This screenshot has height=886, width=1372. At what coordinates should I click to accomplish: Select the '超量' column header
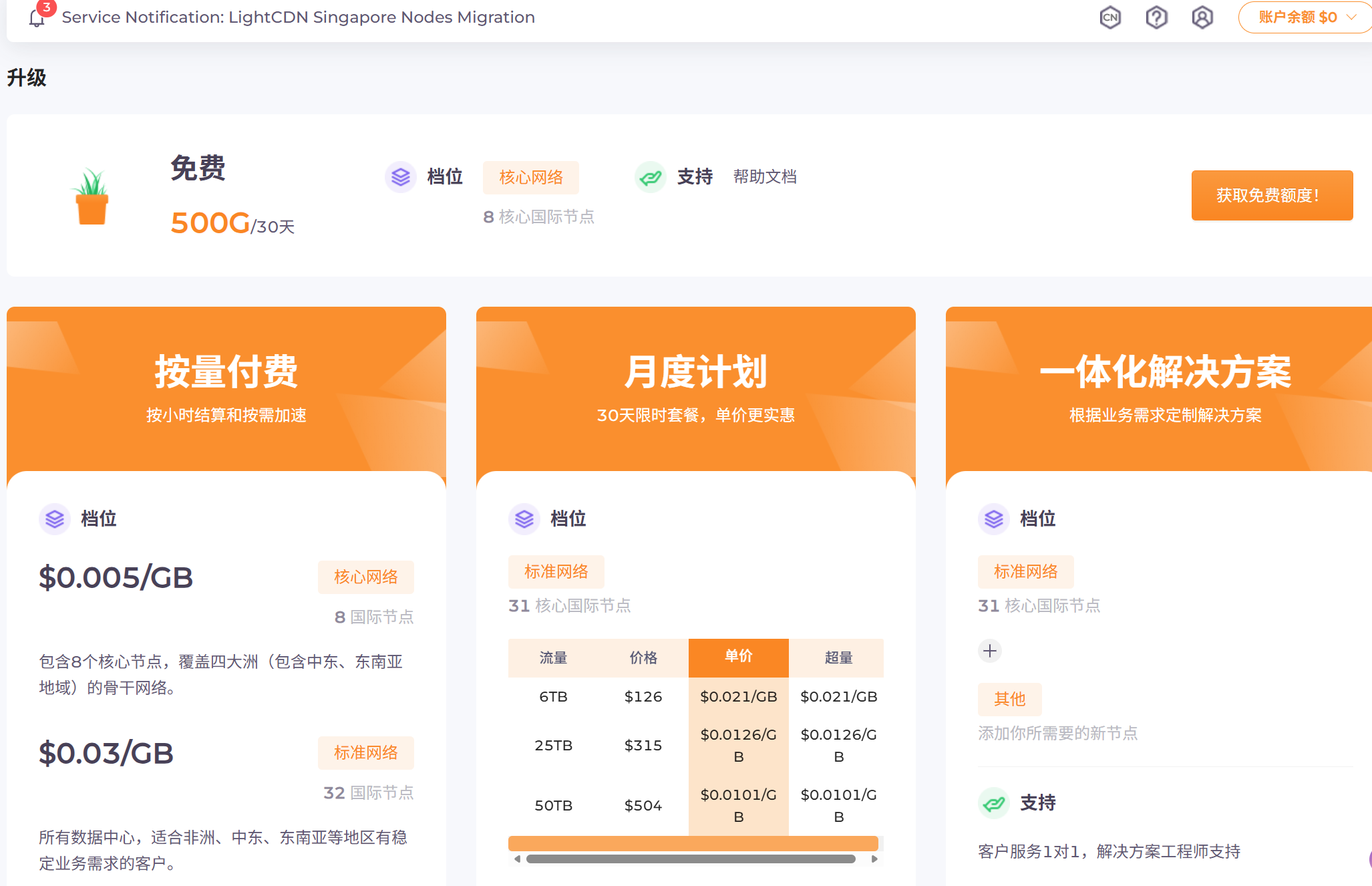838,657
